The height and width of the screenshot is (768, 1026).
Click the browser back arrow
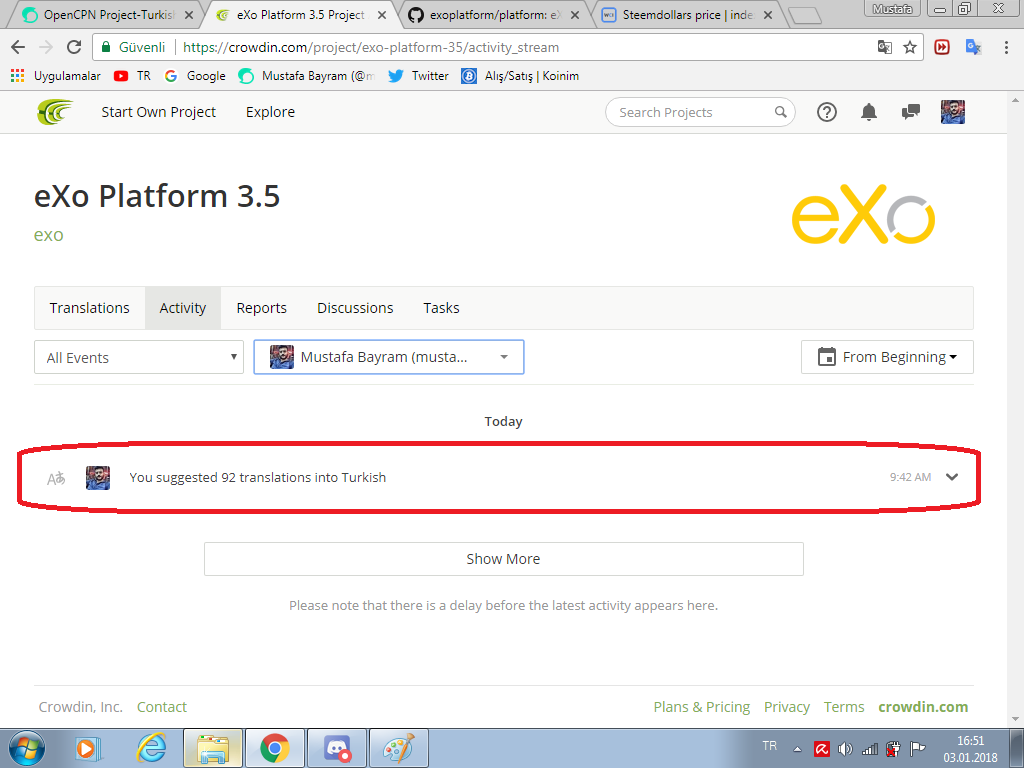pos(18,47)
